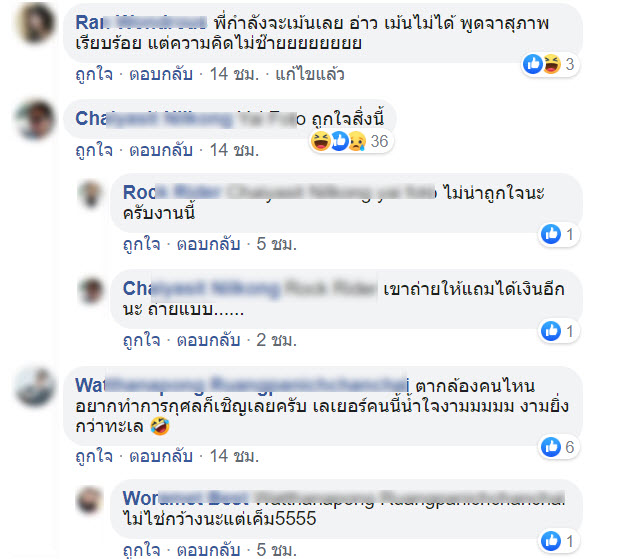Open Wat's profile avatar
Viewport: 624px width, 559px height.
pyautogui.click(x=35, y=387)
